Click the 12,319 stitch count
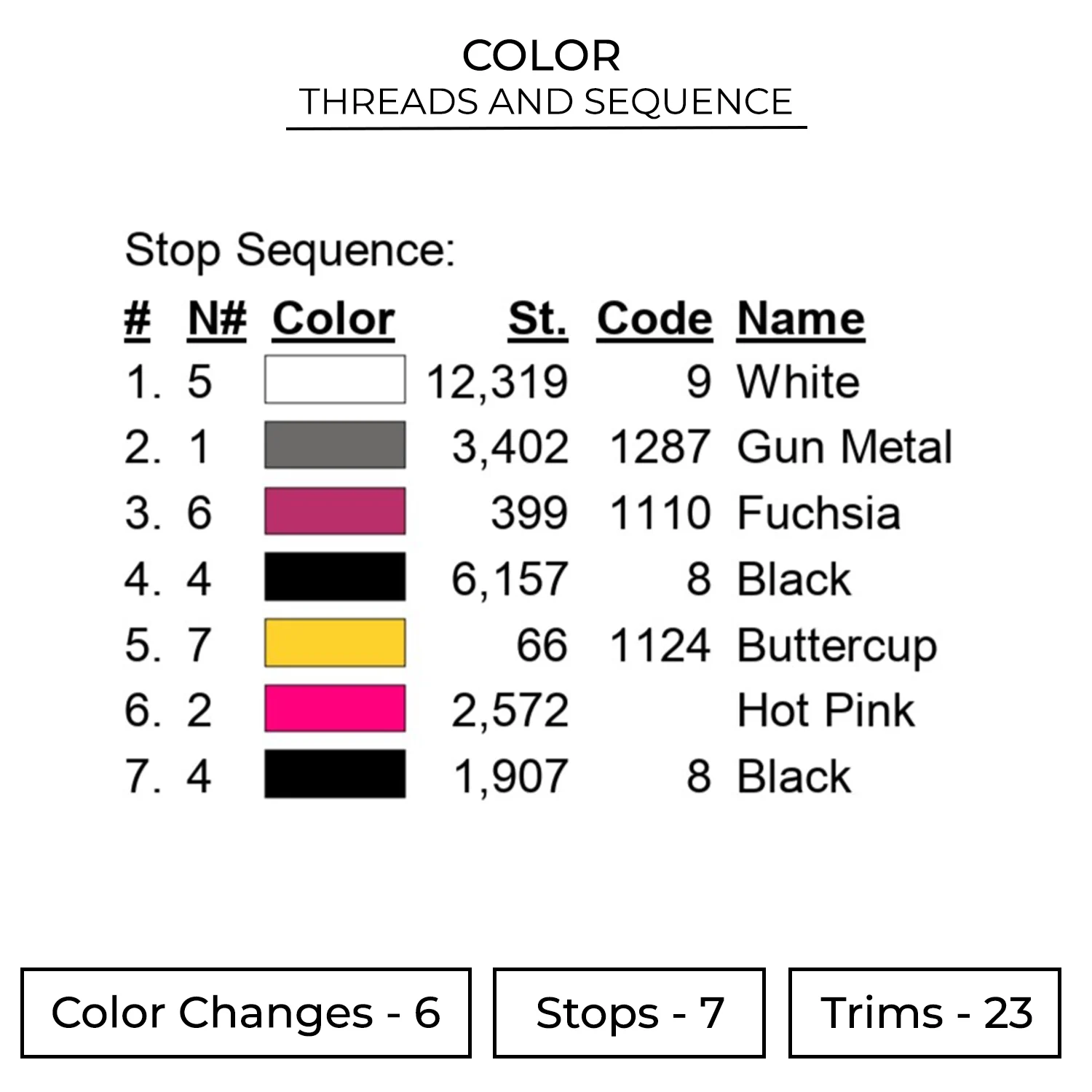 (x=496, y=381)
